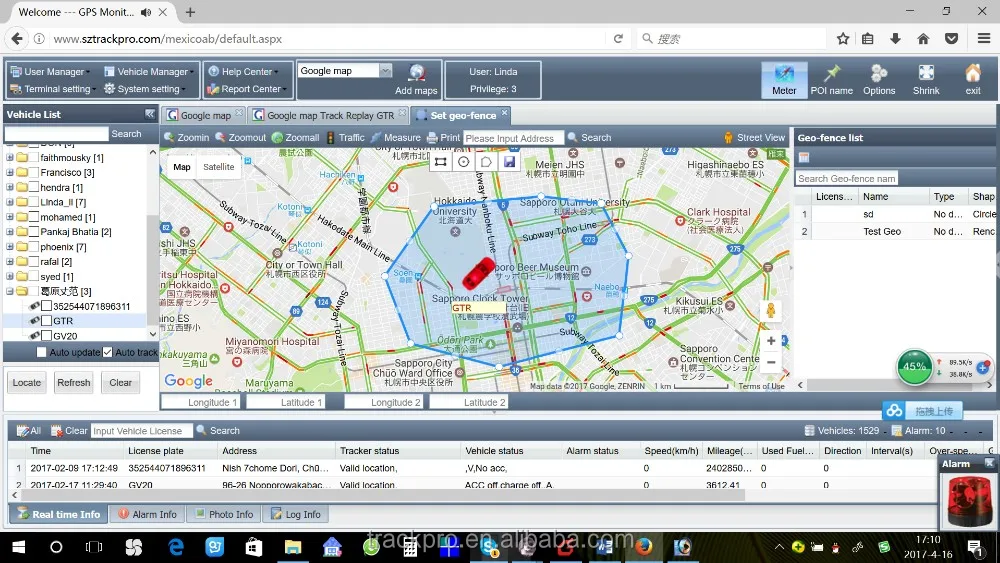Click the Zoomall map tool

pos(295,138)
